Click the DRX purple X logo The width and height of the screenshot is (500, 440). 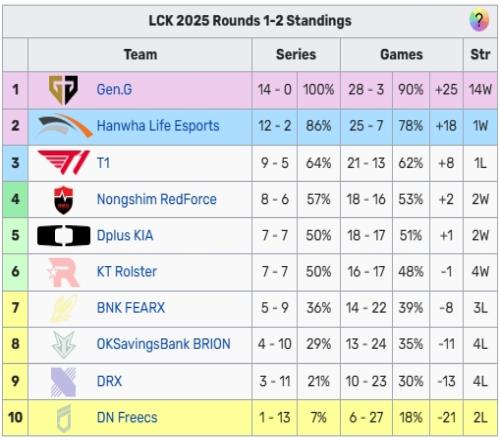point(63,382)
